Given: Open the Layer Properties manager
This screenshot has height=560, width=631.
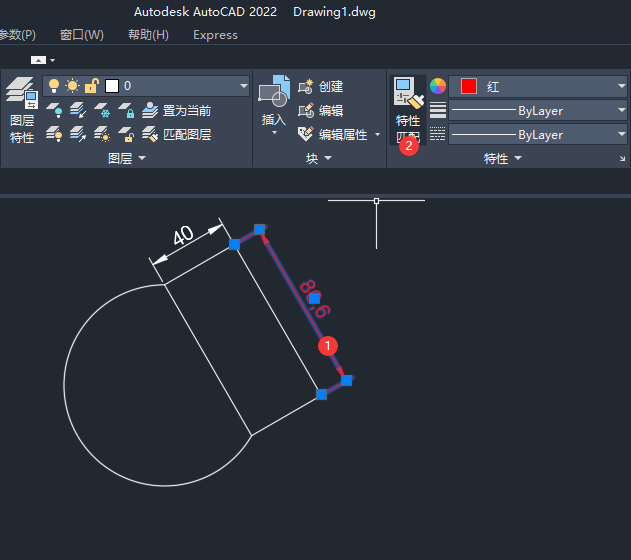Looking at the screenshot, I should 21,110.
